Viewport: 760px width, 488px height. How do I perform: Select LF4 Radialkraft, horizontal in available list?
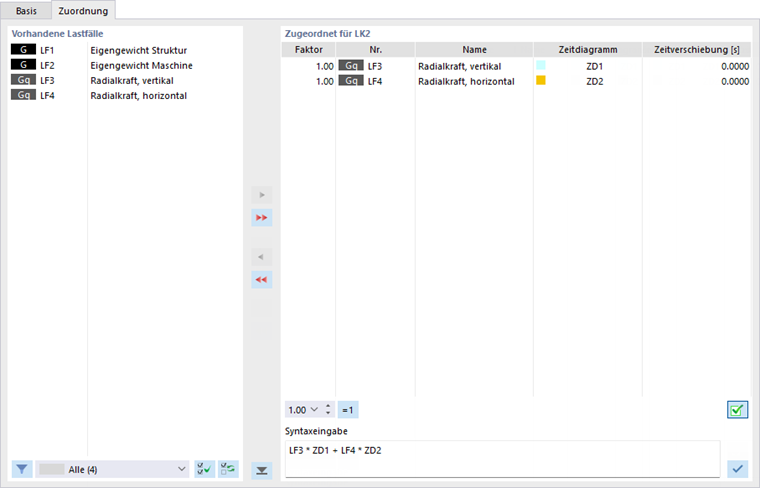(x=125, y=95)
